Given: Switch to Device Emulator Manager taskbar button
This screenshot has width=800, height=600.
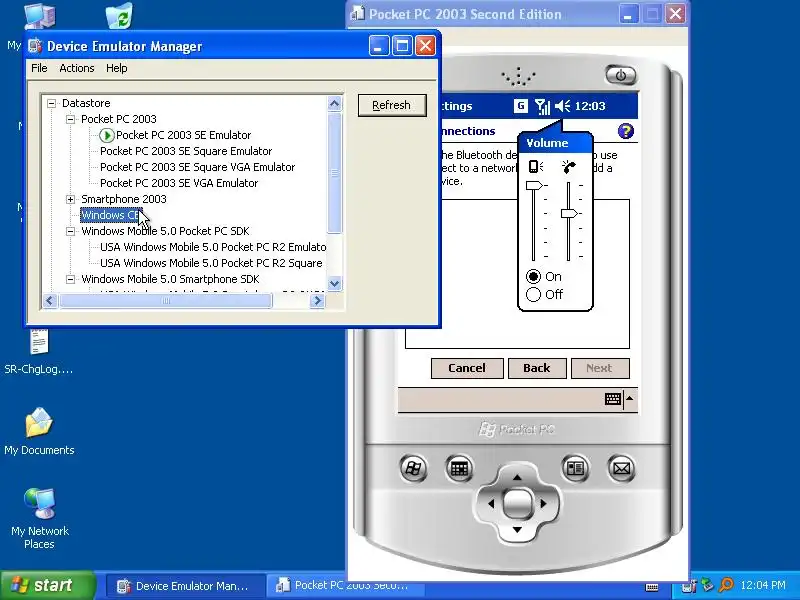Looking at the screenshot, I should 185,586.
